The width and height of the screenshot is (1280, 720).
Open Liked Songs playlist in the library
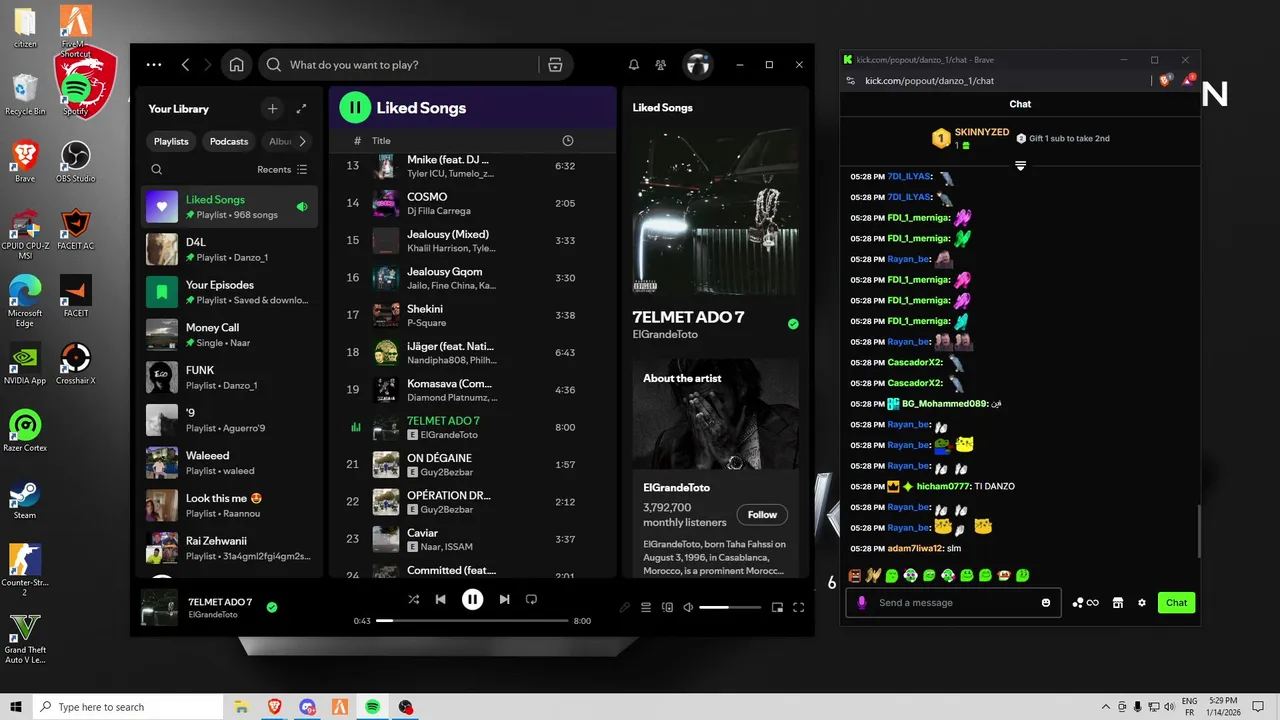(229, 207)
